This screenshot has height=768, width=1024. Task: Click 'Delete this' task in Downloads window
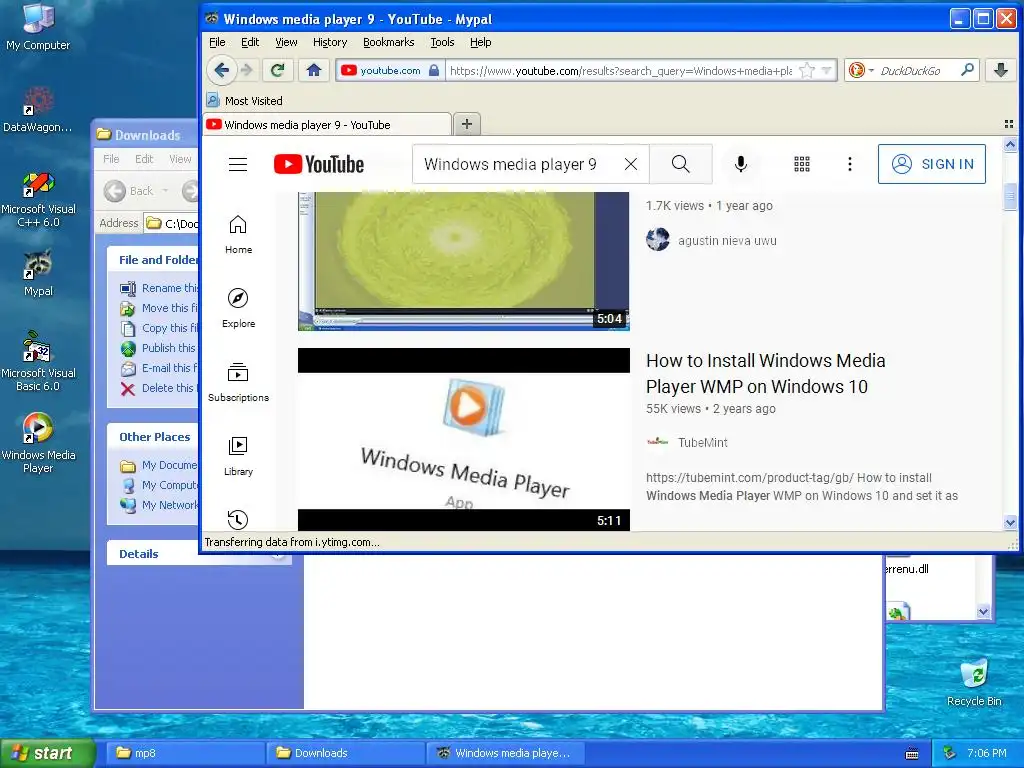click(158, 388)
